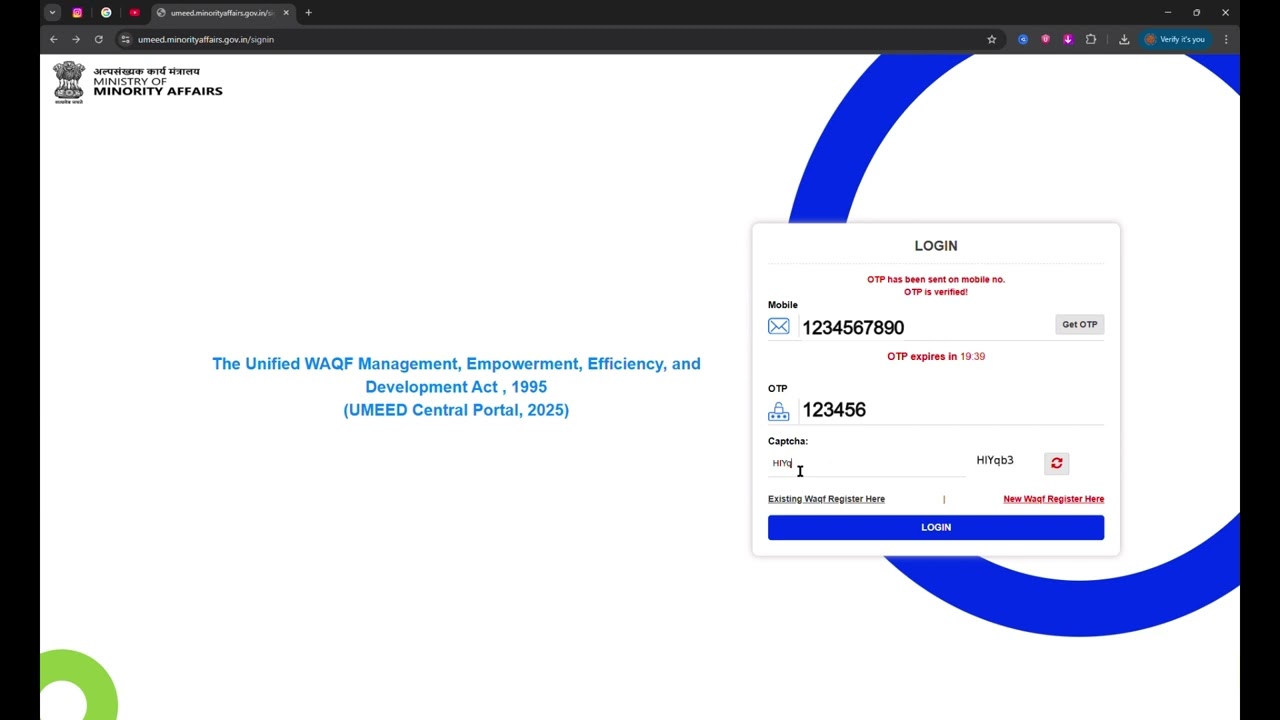Click the Ministry of Minority Affairs logo
1280x720 pixels.
click(138, 82)
